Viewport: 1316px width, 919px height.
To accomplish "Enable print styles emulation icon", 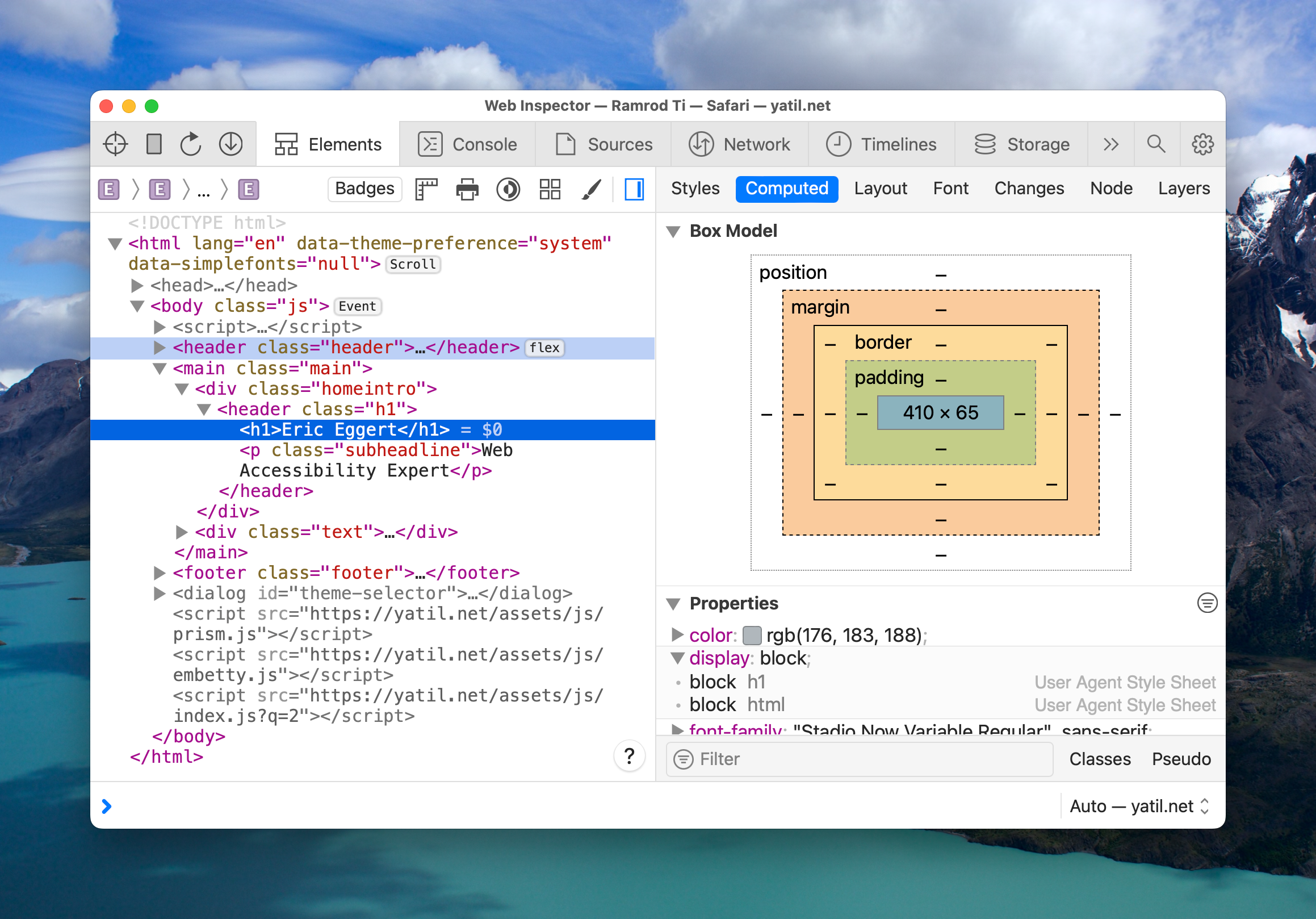I will [x=467, y=189].
